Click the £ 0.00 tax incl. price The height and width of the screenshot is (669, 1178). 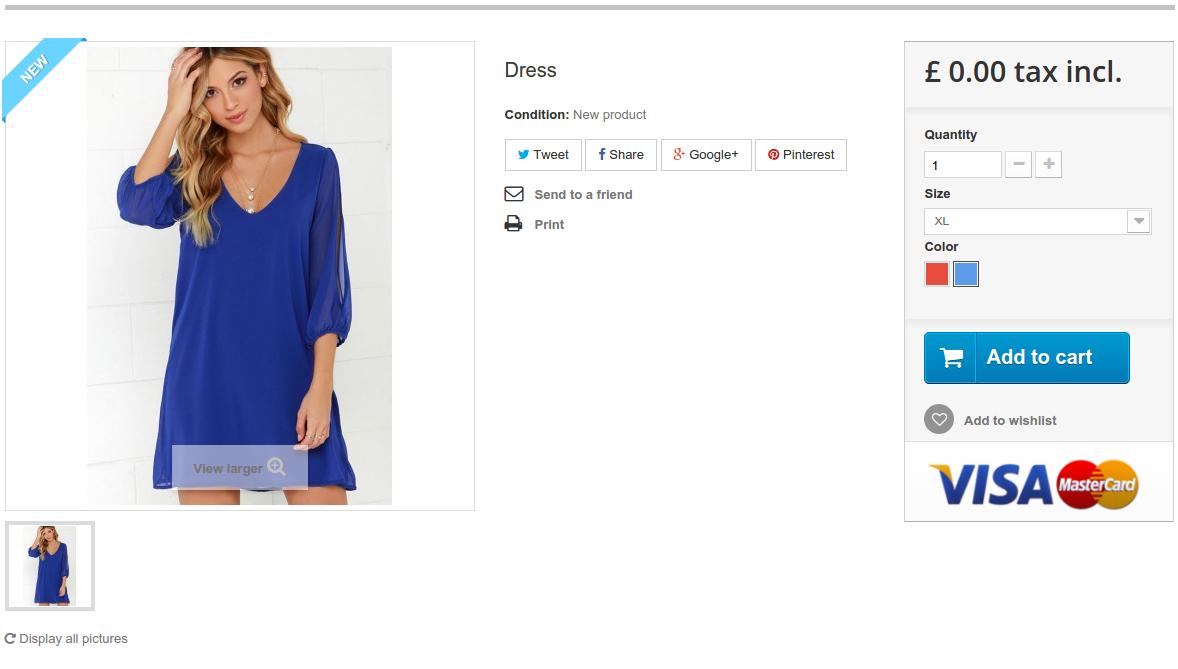[1023, 72]
